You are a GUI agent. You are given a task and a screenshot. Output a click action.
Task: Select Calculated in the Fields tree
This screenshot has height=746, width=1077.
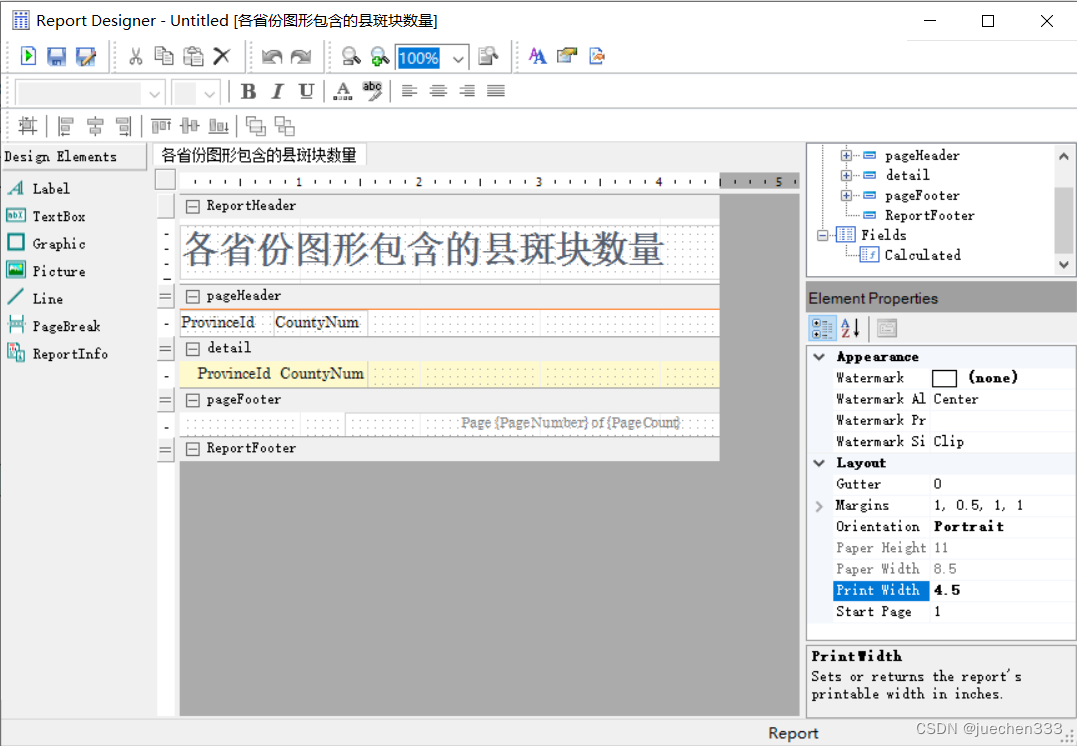pyautogui.click(x=922, y=255)
